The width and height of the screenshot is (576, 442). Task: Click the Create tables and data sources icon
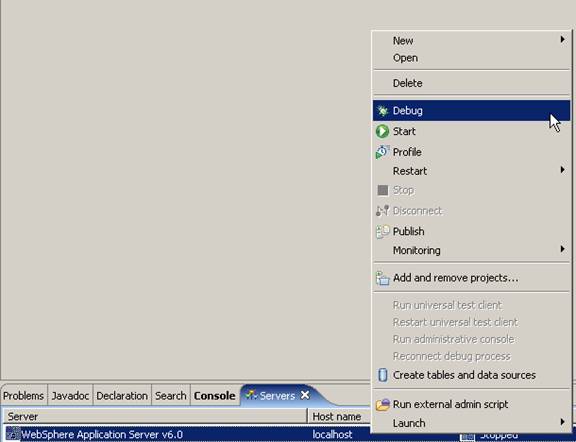382,375
